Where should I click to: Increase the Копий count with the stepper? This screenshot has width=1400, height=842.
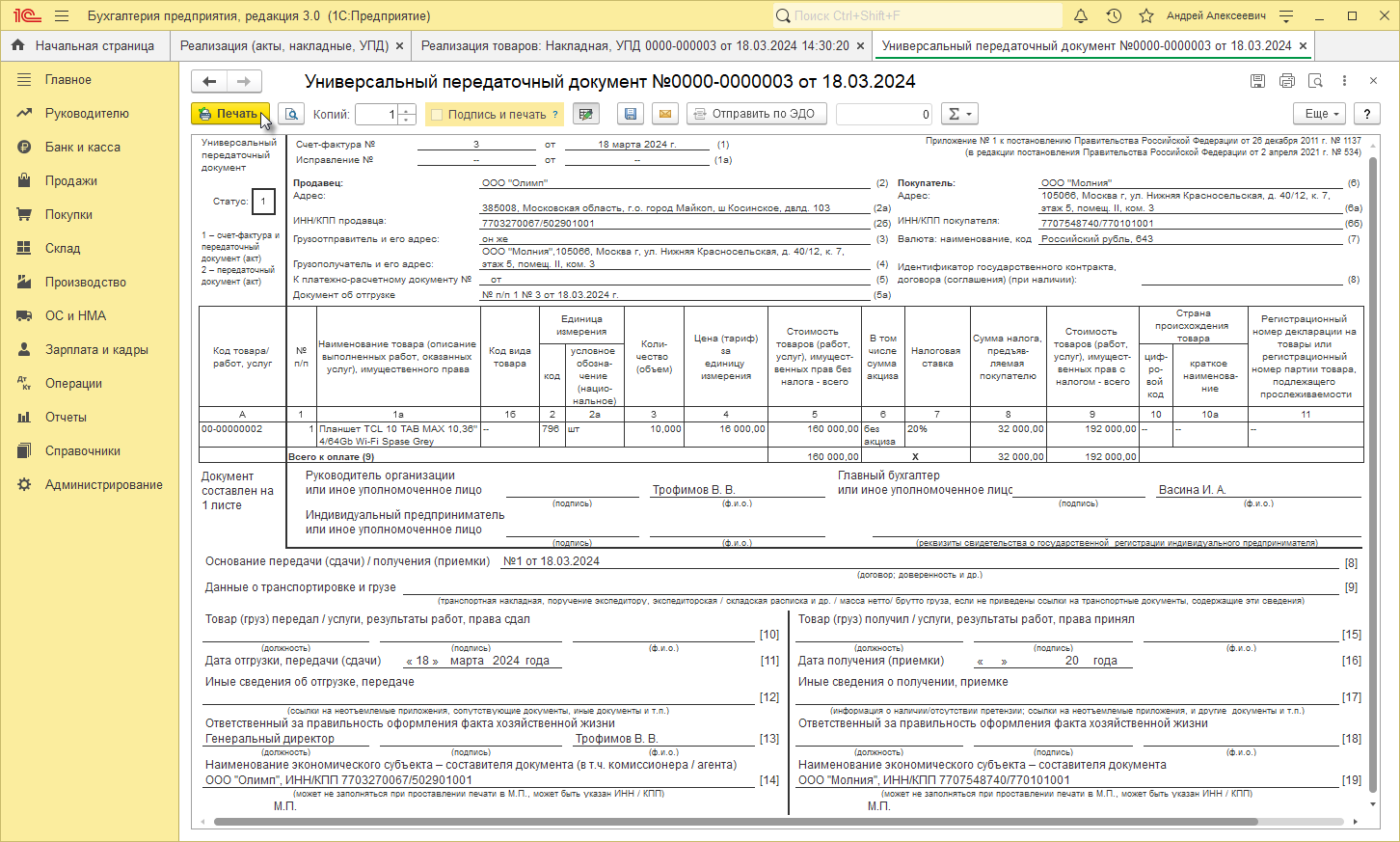[407, 109]
